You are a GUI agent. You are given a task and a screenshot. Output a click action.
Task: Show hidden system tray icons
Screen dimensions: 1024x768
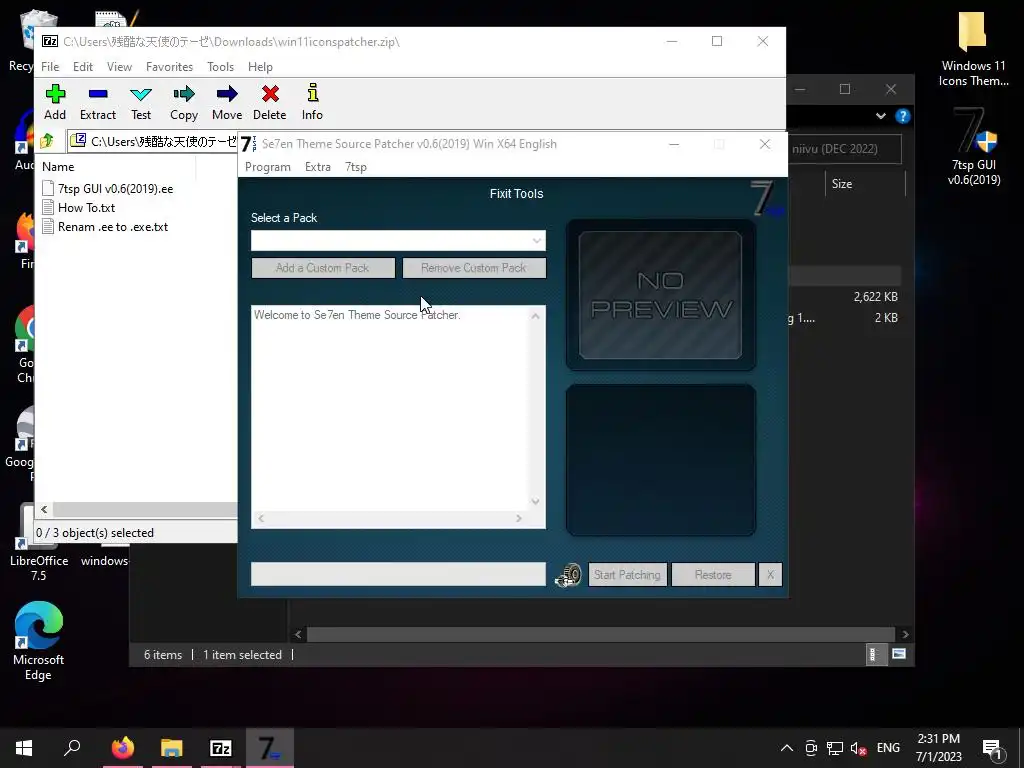pos(787,748)
